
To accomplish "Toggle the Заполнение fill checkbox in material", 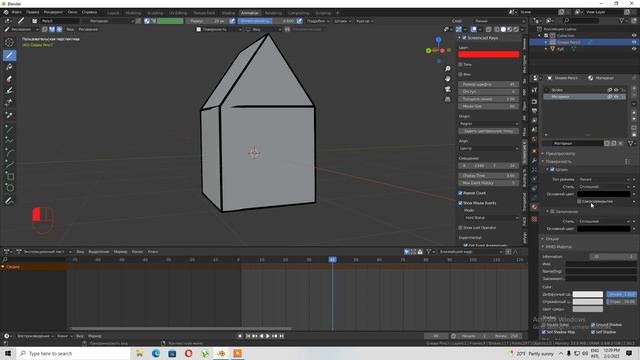I will click(x=552, y=211).
